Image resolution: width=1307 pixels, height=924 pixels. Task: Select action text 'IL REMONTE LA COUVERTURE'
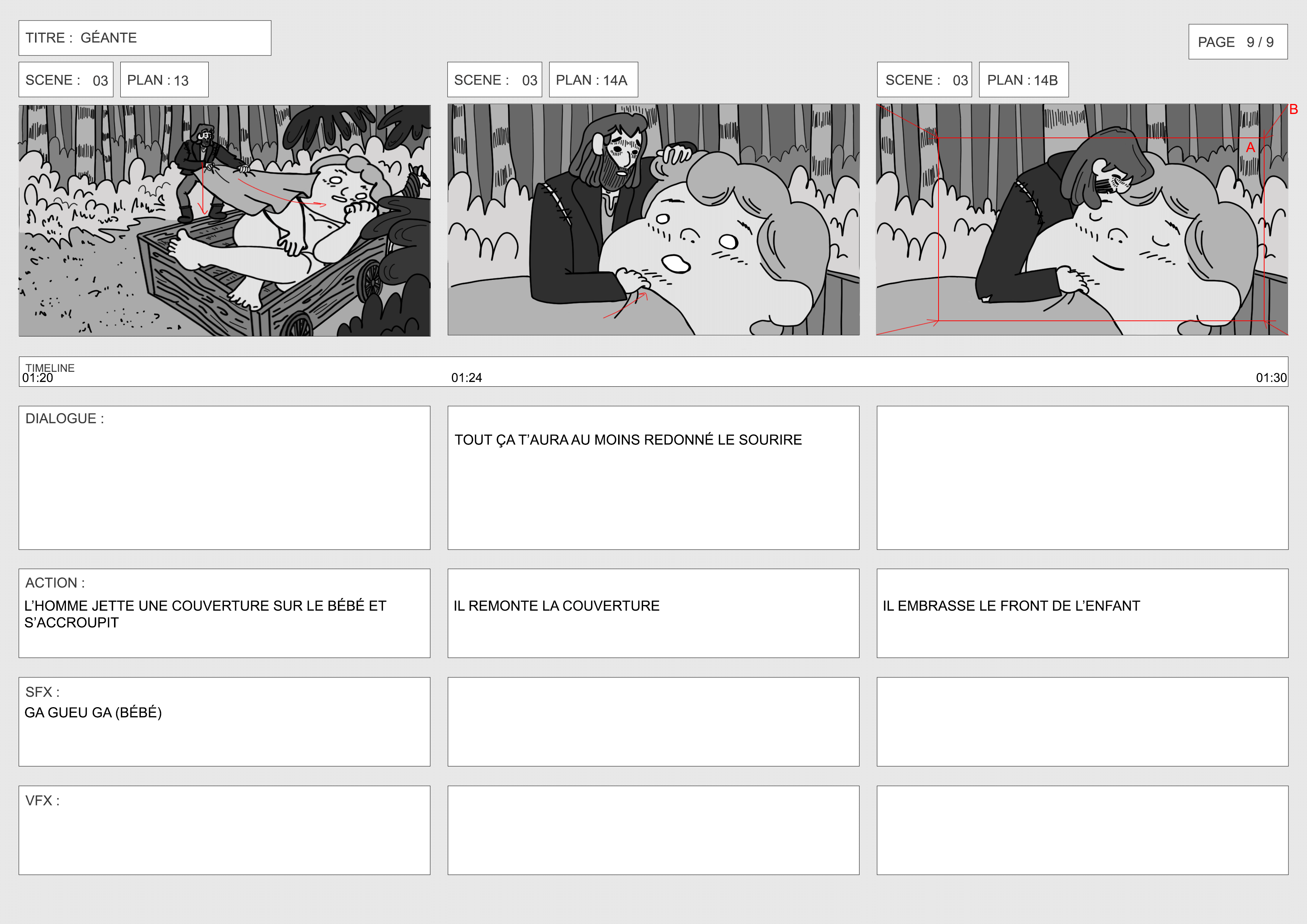[x=556, y=606]
